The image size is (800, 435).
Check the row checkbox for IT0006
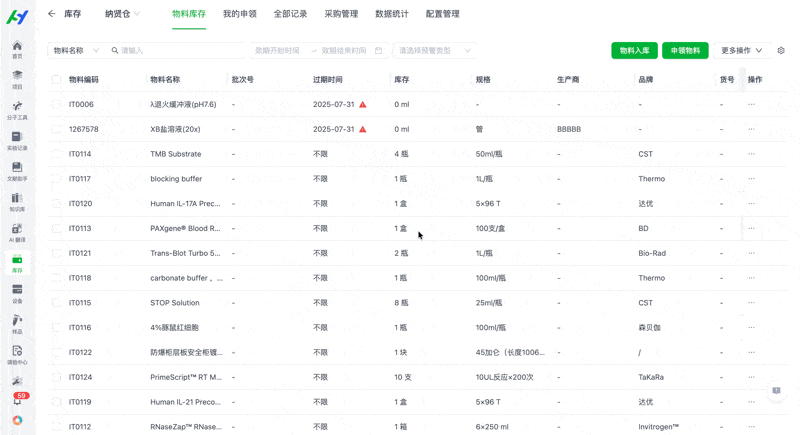(x=56, y=105)
